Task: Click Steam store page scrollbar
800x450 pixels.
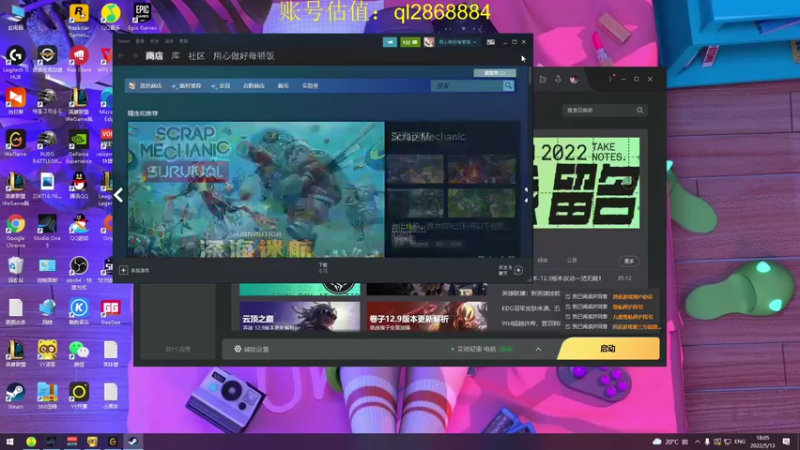Action: [530, 76]
